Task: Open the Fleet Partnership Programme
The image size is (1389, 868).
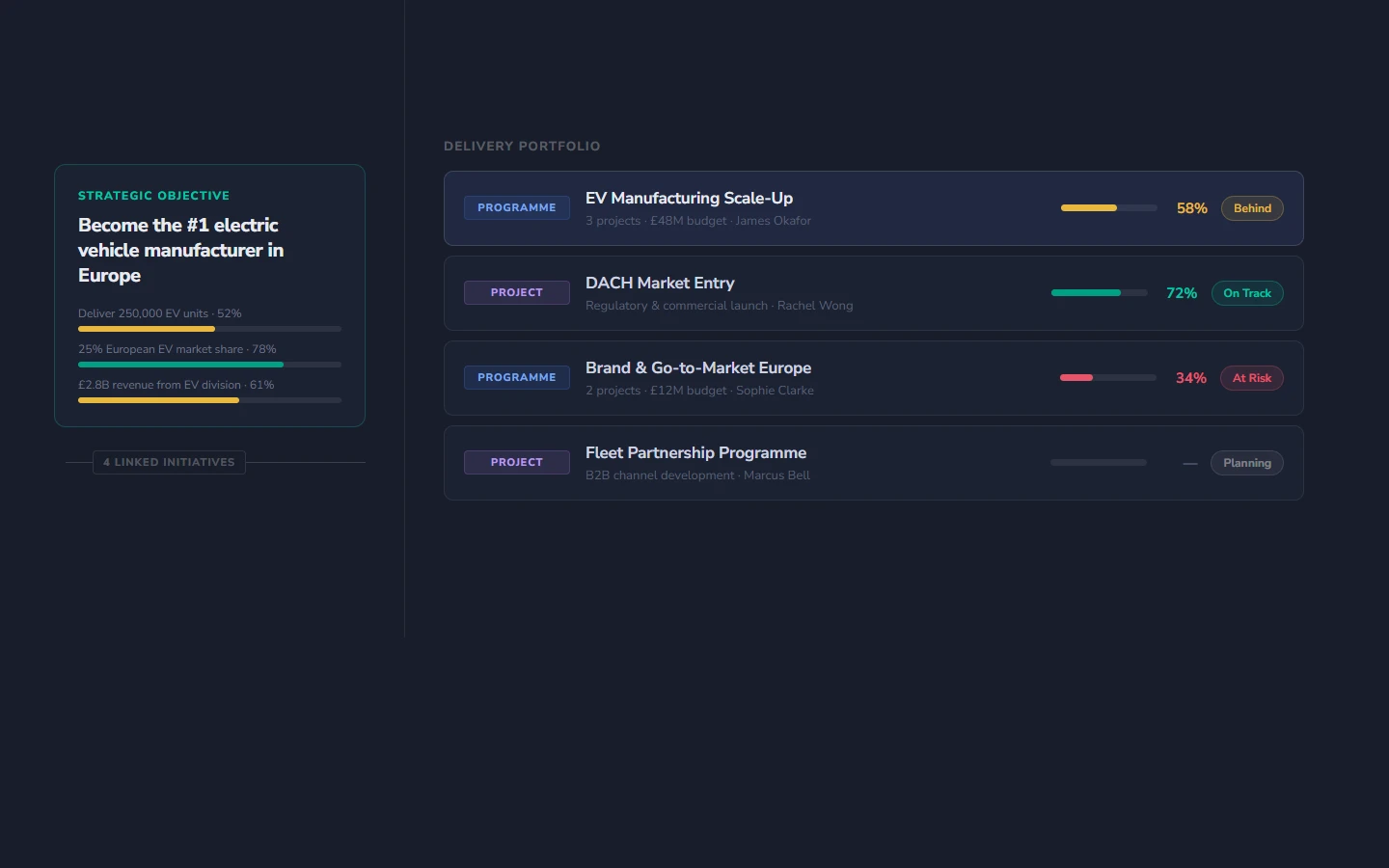Action: (x=695, y=452)
